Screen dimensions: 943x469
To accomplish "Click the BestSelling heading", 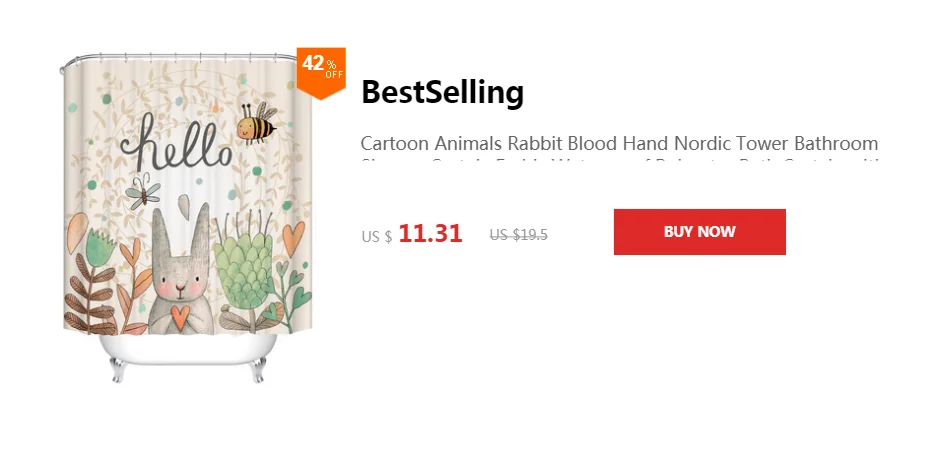I will pos(442,92).
